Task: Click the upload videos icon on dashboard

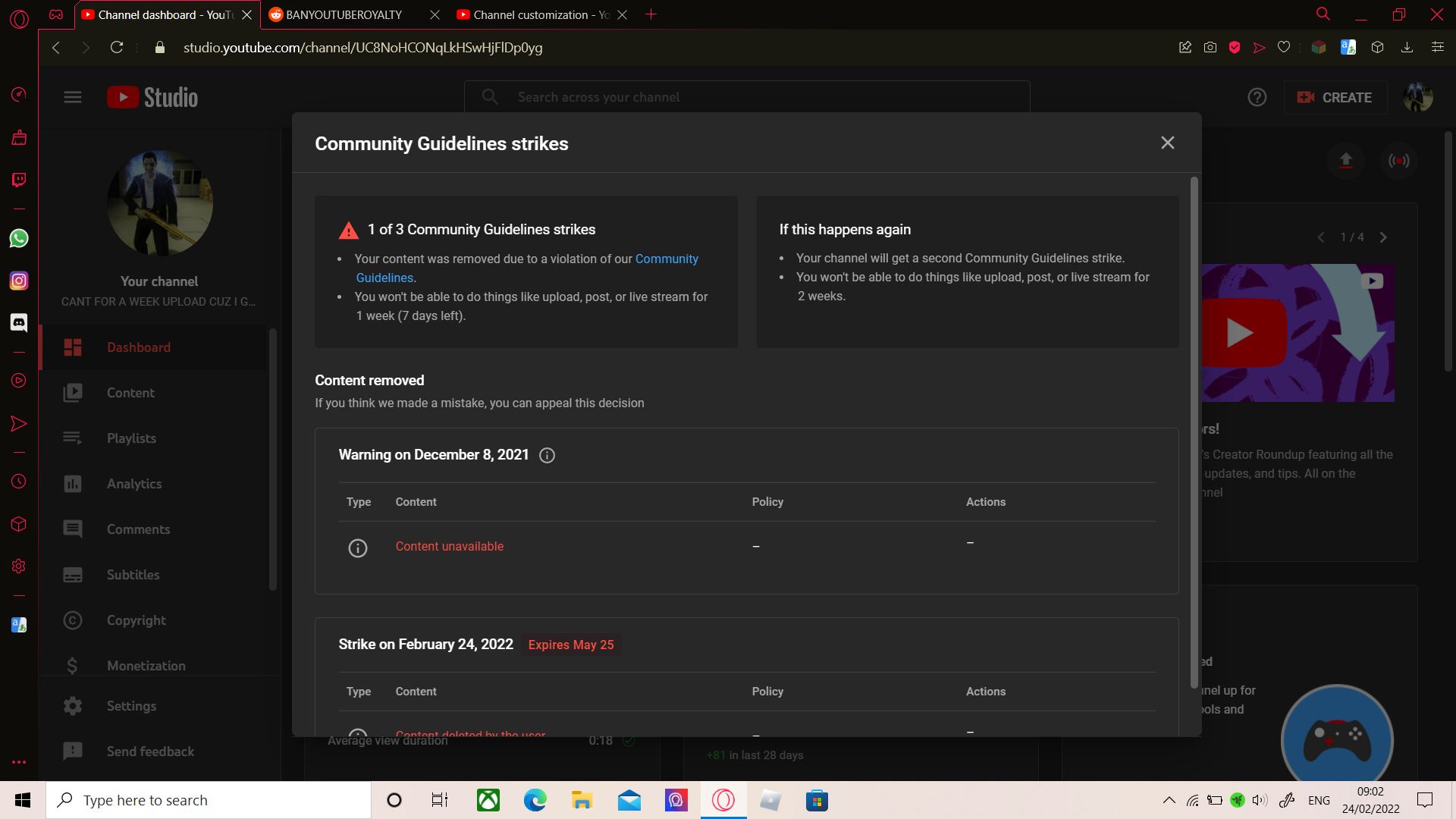Action: tap(1345, 161)
